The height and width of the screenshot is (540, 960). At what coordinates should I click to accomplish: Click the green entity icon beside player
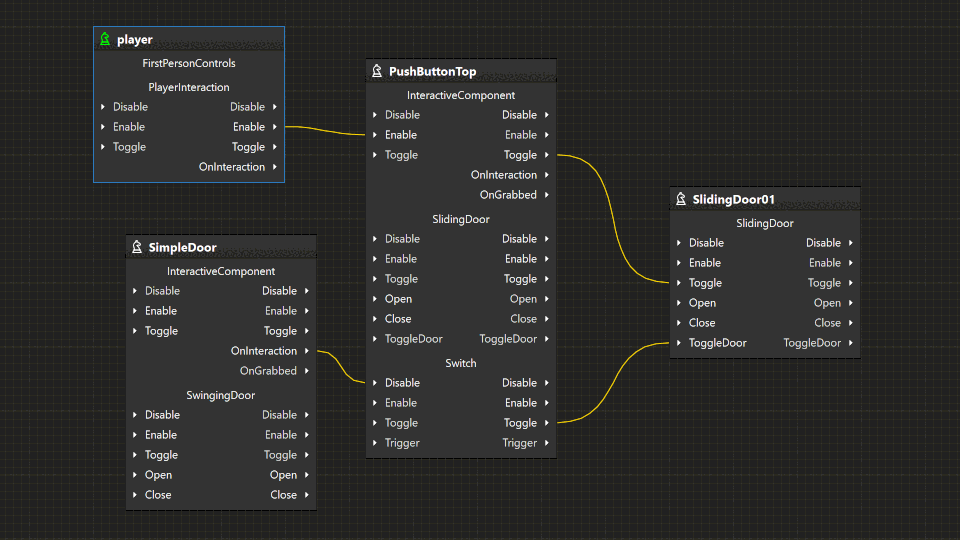pyautogui.click(x=105, y=40)
